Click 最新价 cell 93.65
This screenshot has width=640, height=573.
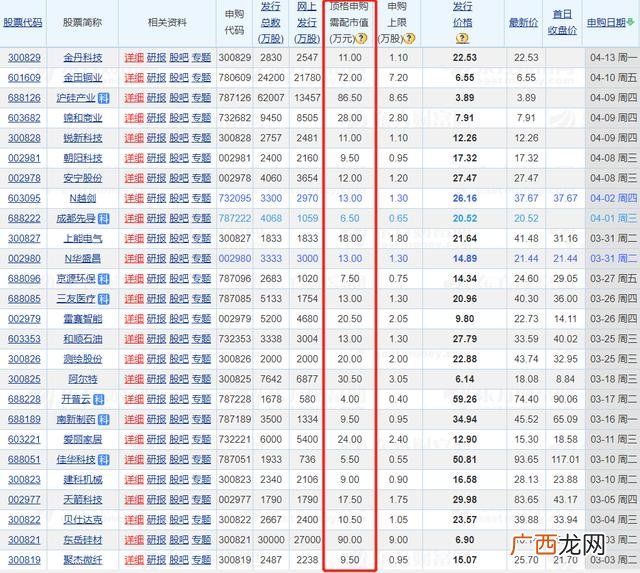click(526, 460)
